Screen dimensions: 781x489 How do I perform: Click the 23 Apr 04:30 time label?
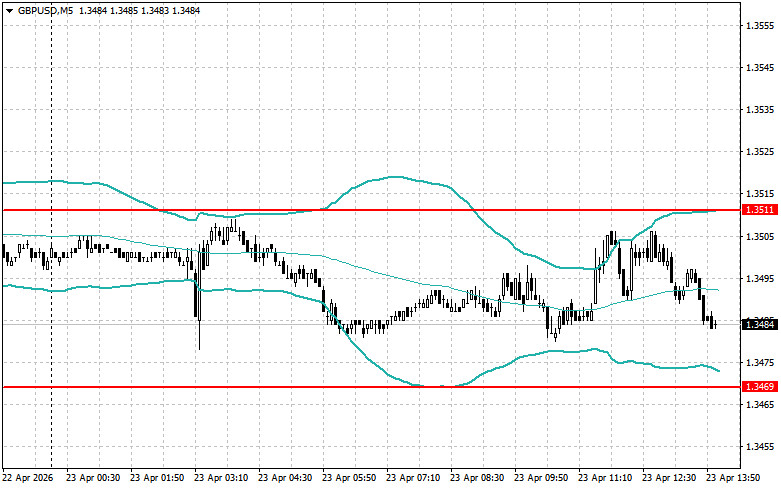pos(285,478)
